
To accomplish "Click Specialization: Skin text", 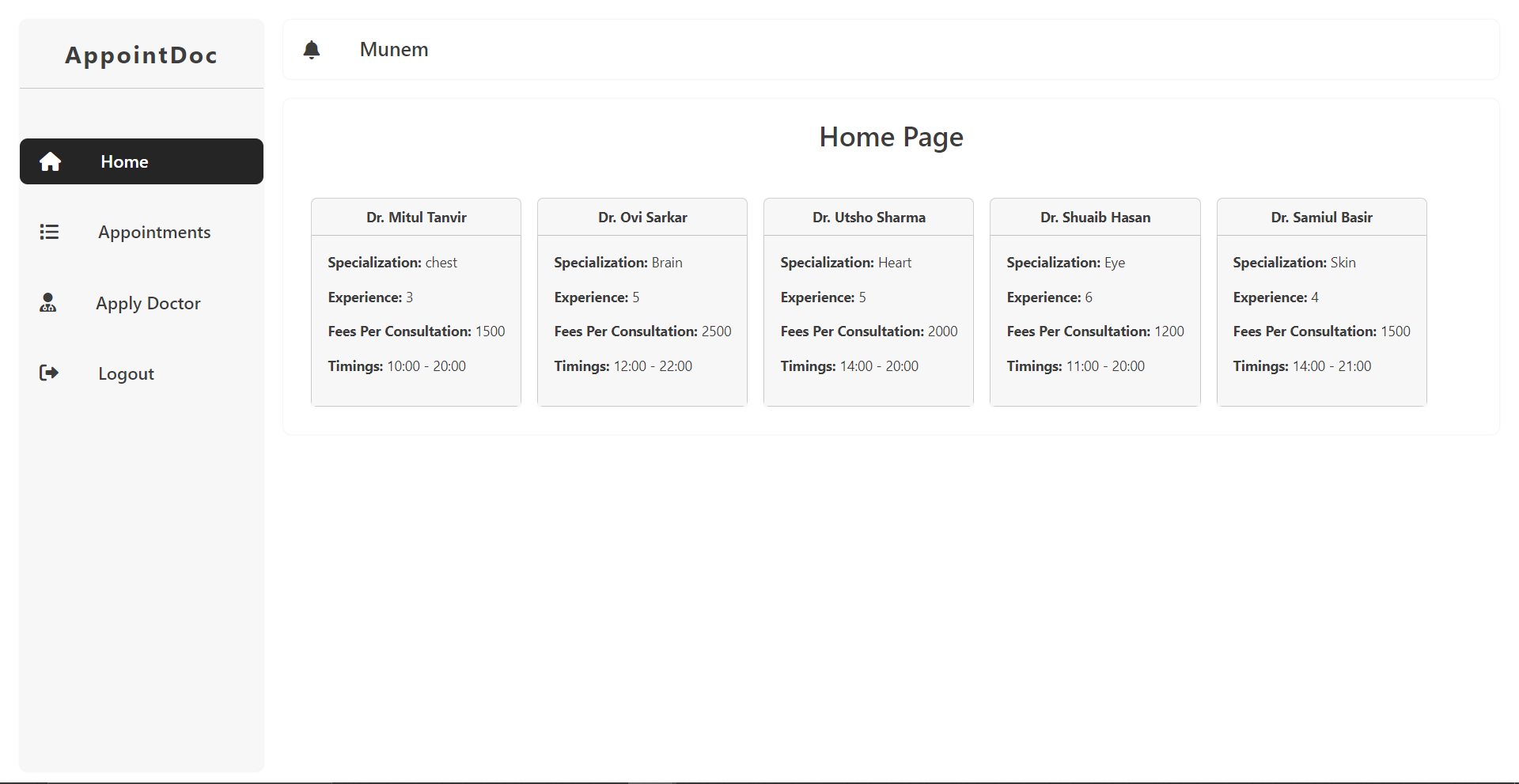I will click(1294, 263).
